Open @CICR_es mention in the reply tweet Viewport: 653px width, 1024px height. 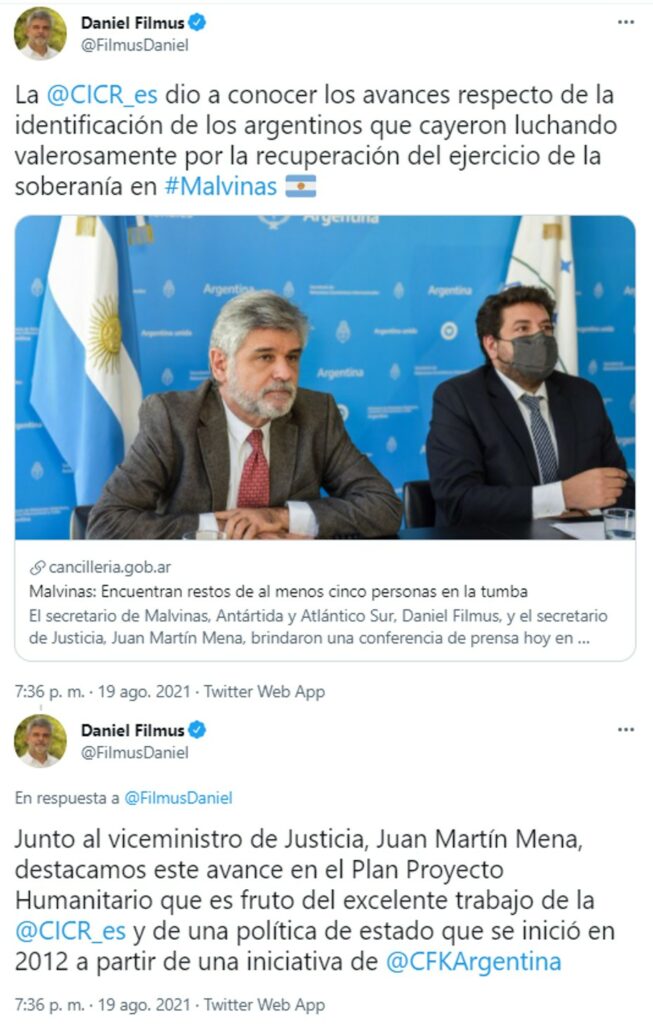(x=71, y=931)
